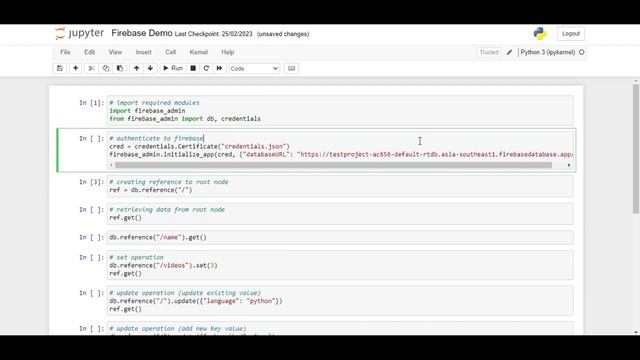Click '# update operation (add new key value)' comment

pos(178,329)
